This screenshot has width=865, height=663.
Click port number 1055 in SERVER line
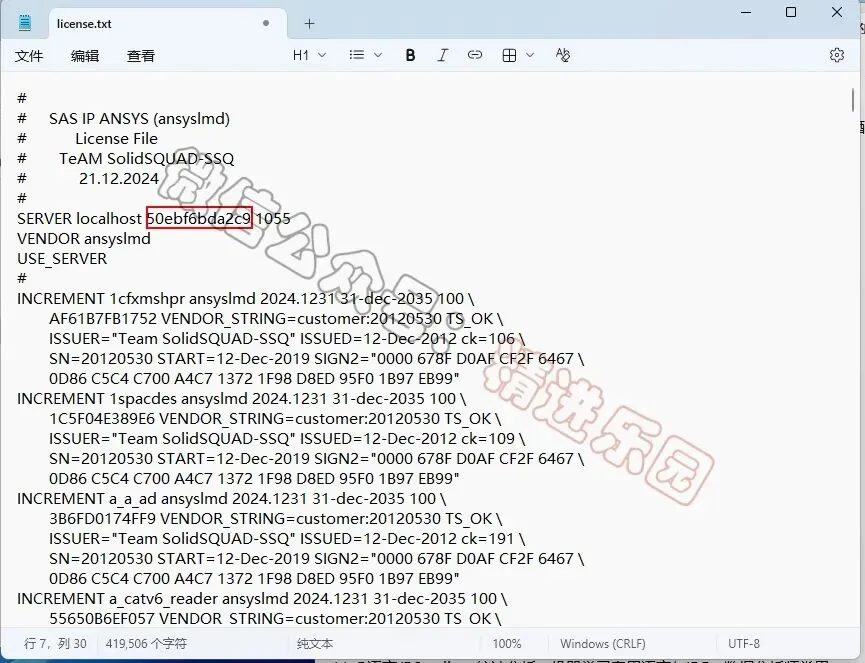pos(273,218)
